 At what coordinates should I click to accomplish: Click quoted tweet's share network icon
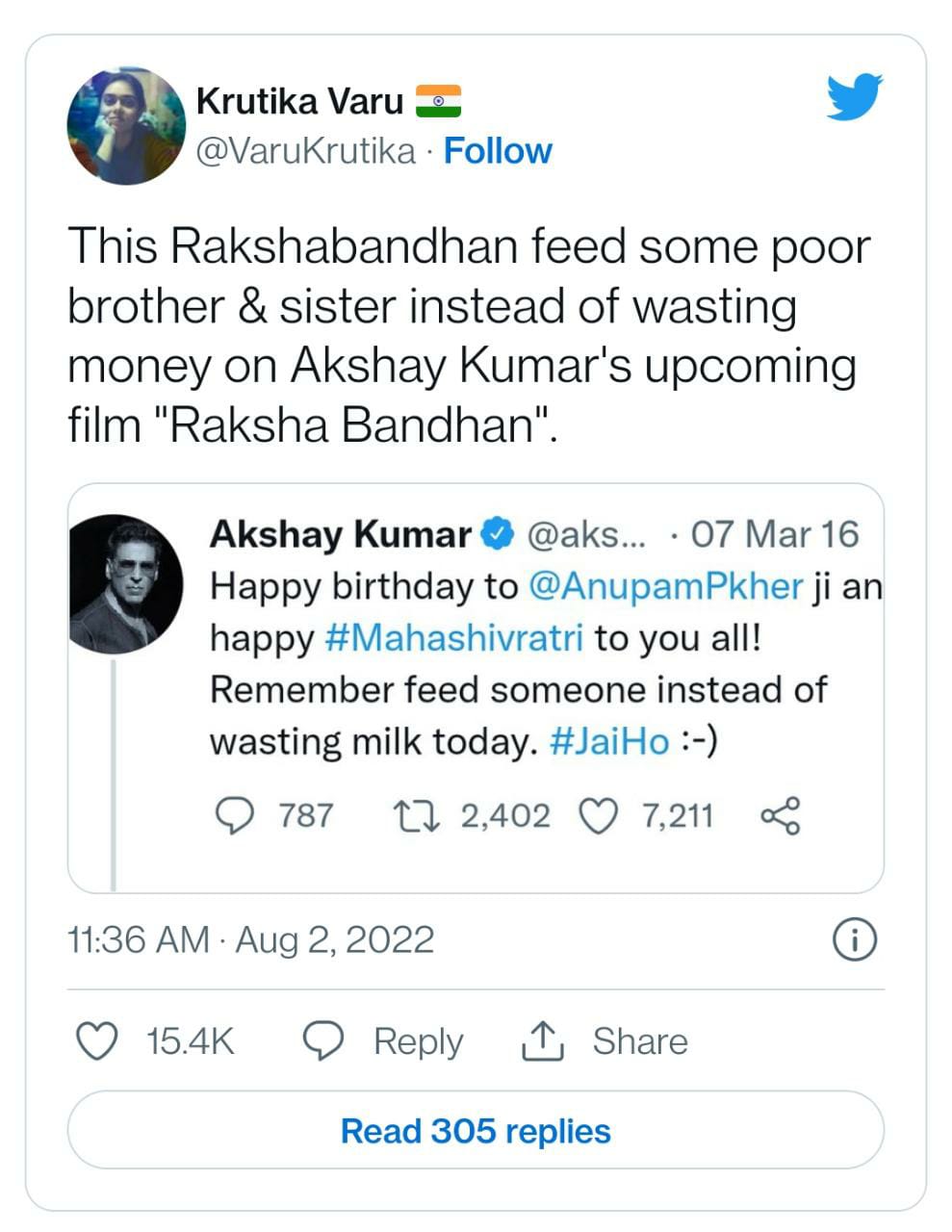(780, 816)
